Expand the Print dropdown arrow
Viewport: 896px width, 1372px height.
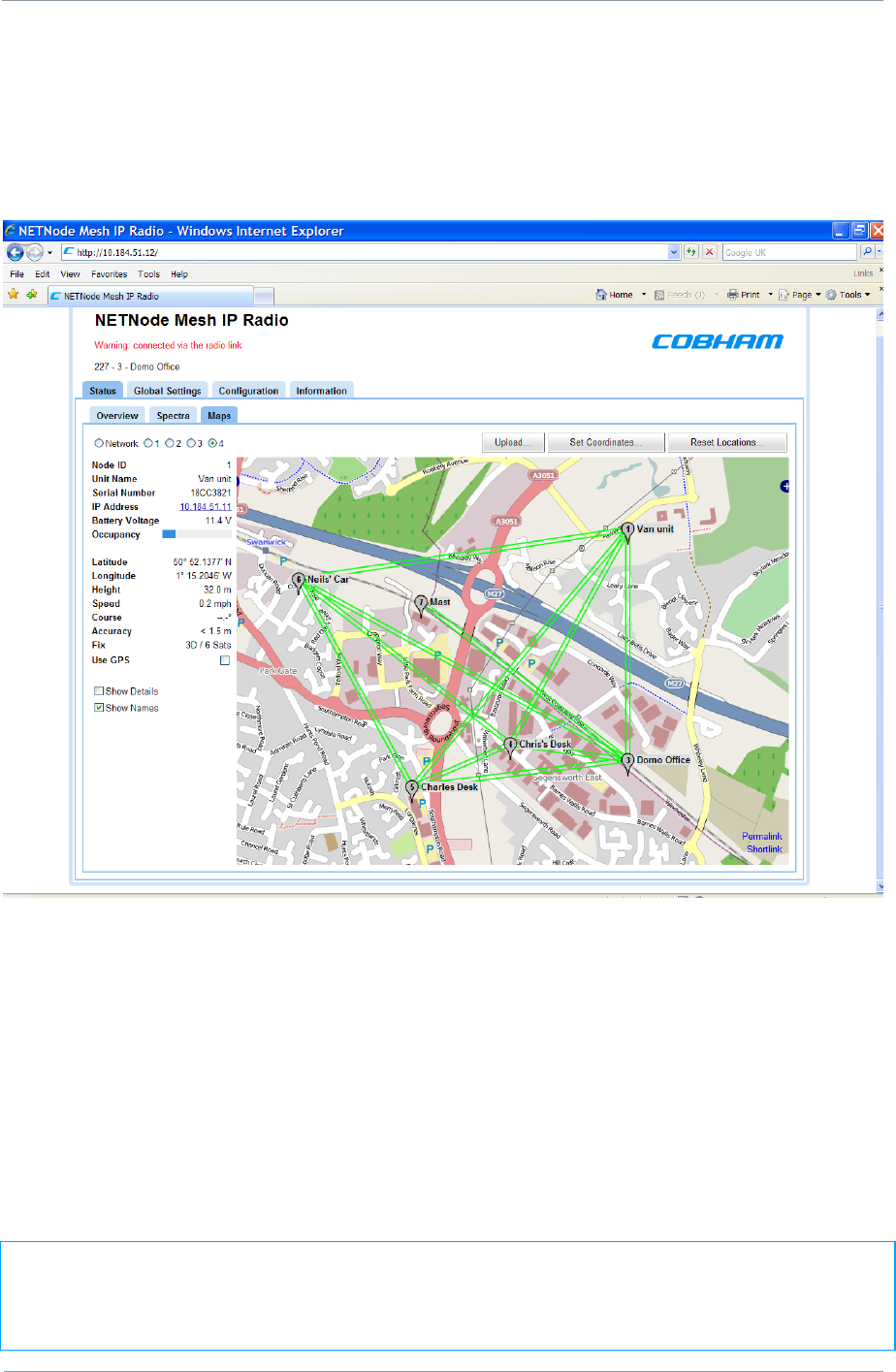point(771,295)
